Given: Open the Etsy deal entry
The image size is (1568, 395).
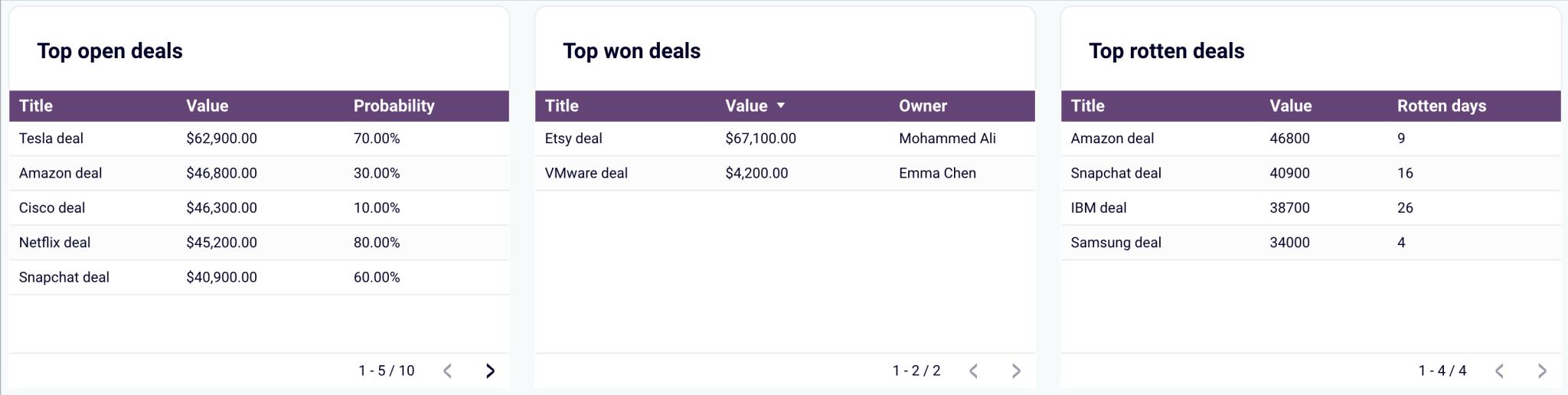Looking at the screenshot, I should (x=573, y=139).
